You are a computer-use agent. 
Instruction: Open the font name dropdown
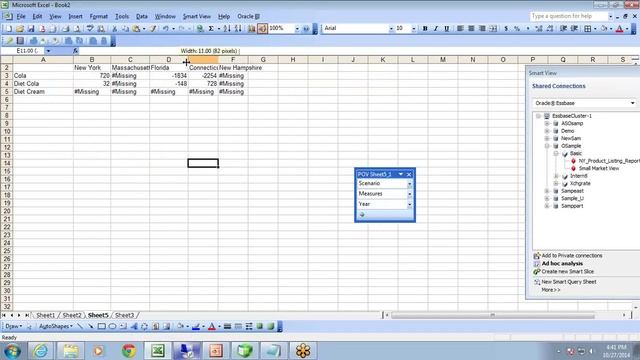(x=391, y=29)
